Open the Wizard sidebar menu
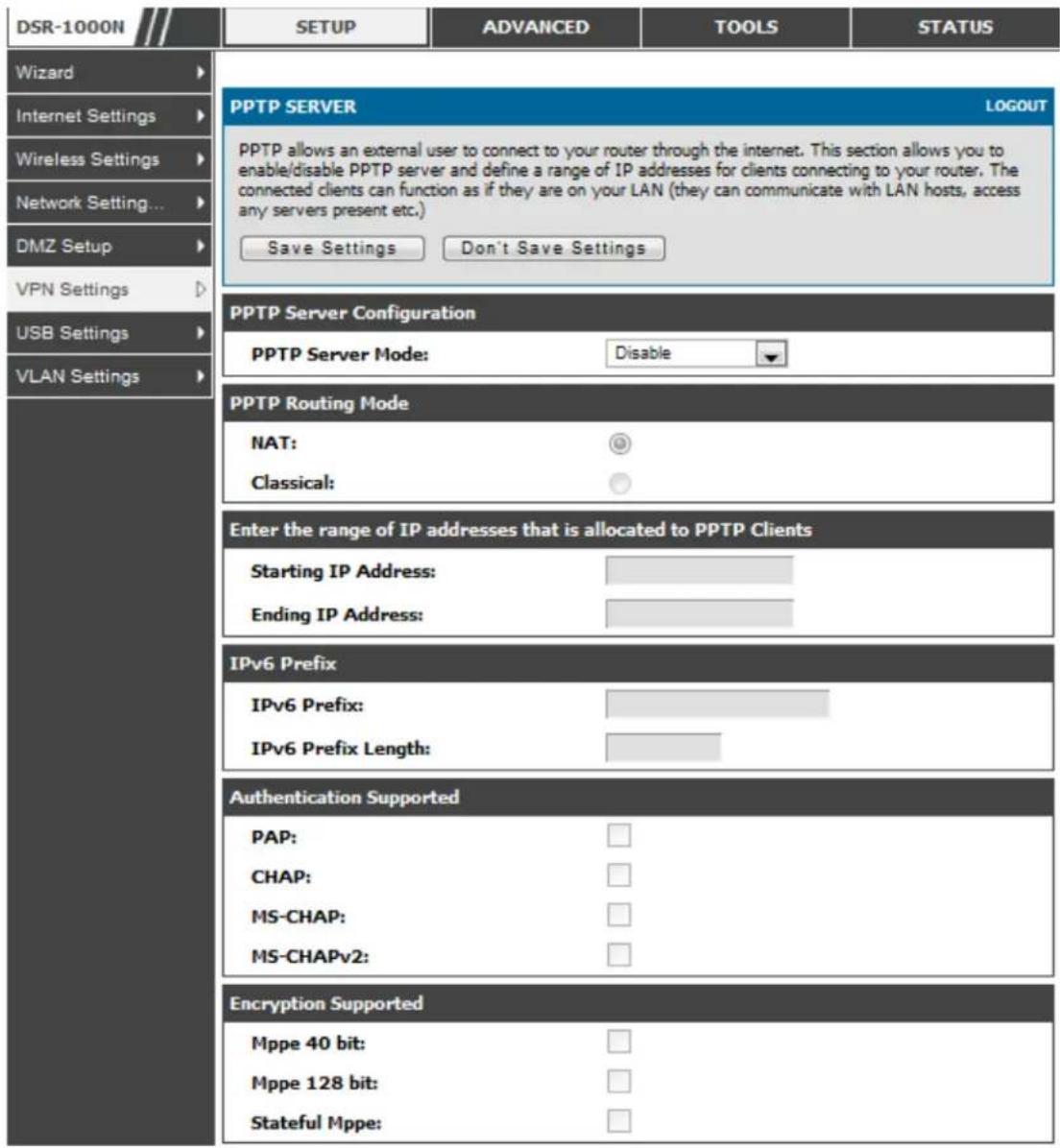Screen dimensions: 1060x1148 [x=109, y=73]
